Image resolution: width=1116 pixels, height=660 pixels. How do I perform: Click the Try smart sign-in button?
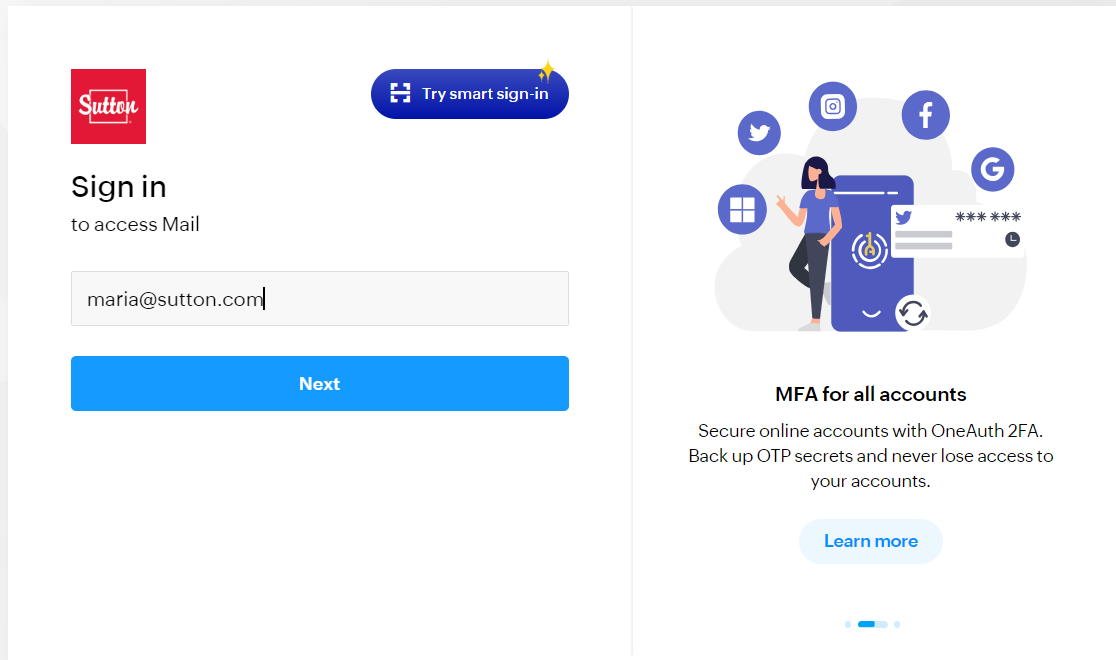point(470,94)
